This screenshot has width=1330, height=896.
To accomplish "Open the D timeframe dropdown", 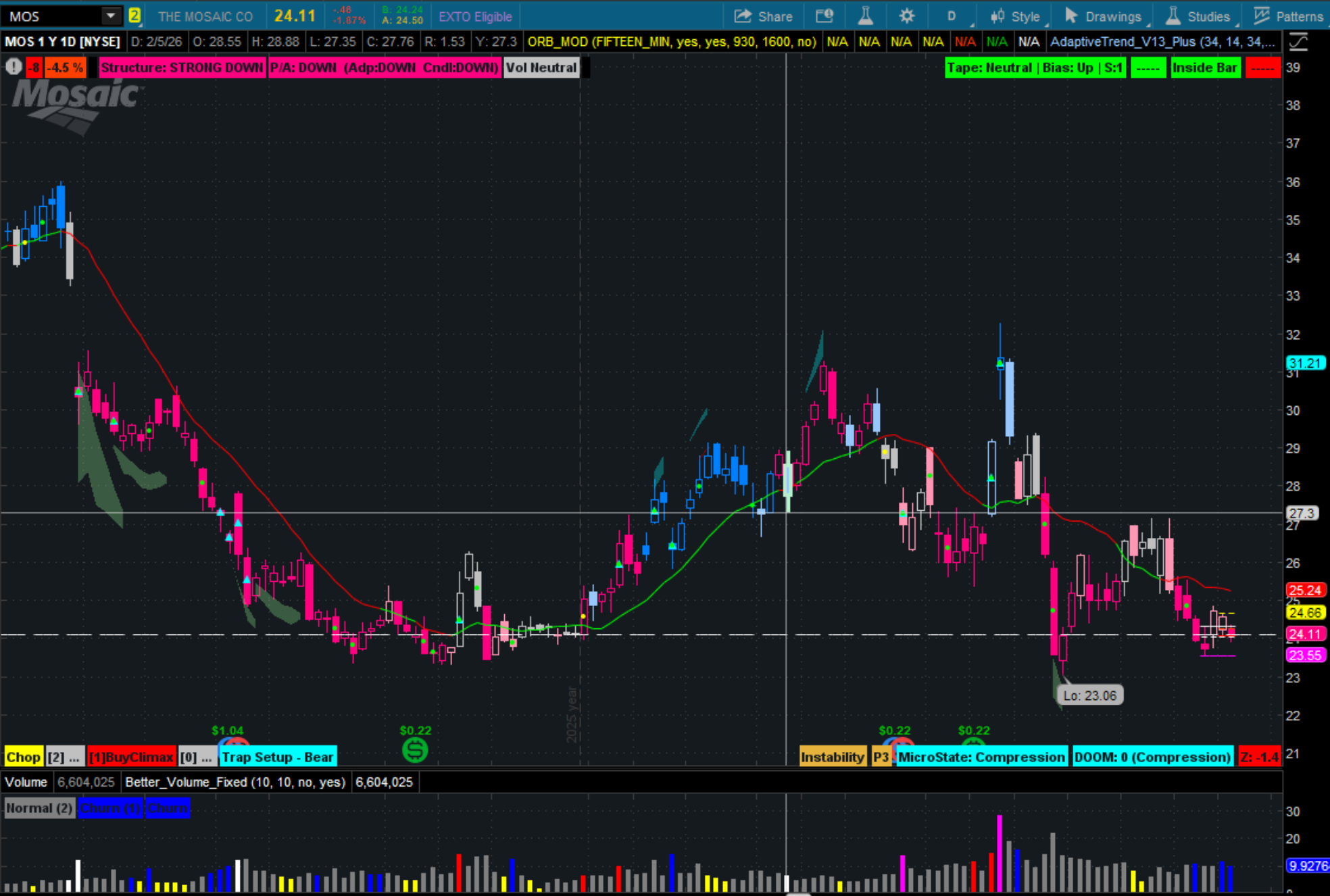I will 952,16.
